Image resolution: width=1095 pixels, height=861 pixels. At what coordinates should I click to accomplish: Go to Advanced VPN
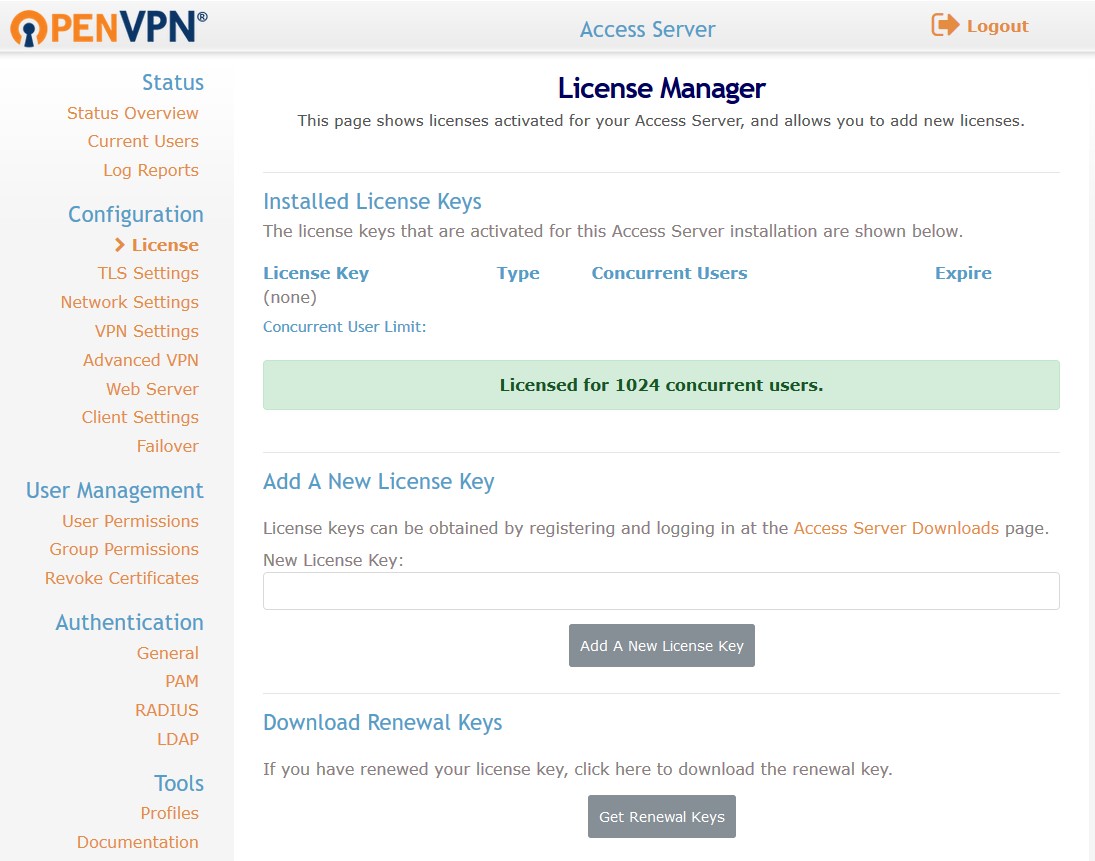pyautogui.click(x=141, y=360)
